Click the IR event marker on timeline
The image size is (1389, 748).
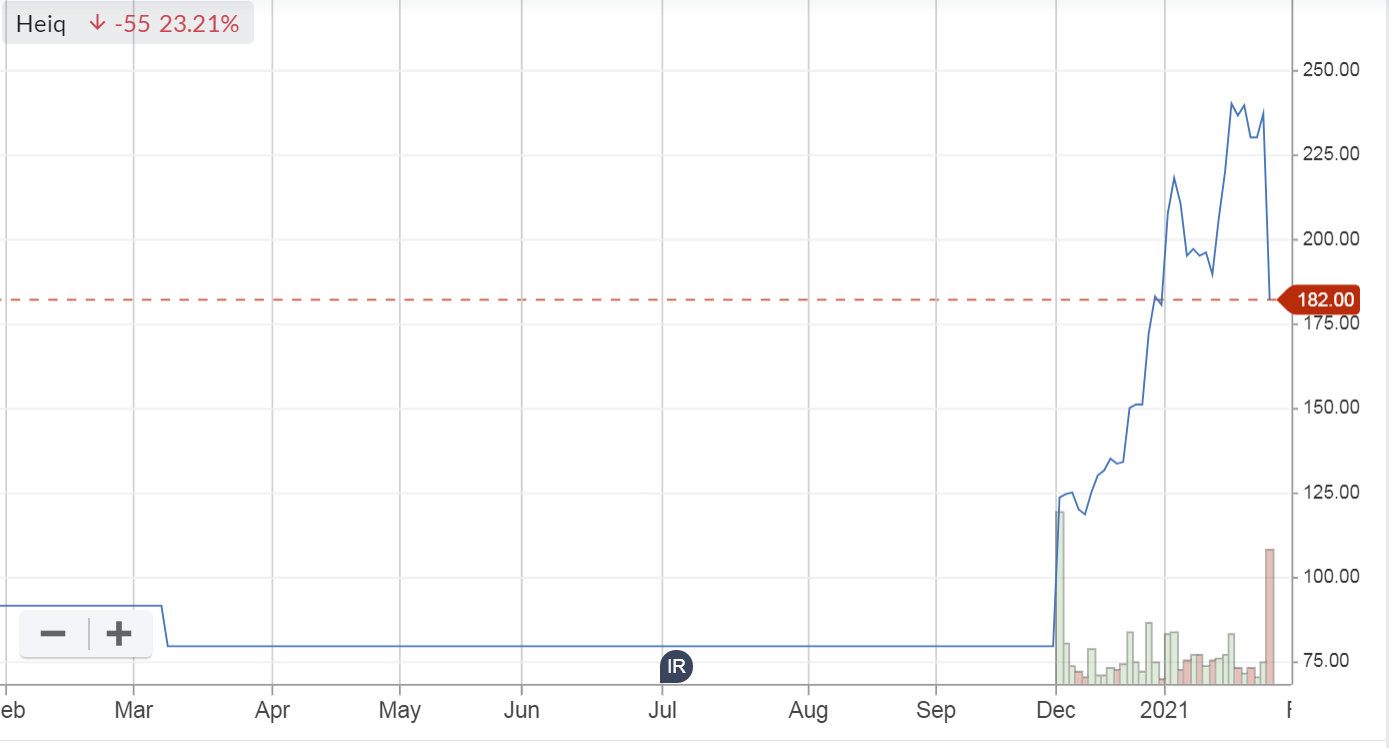point(676,666)
